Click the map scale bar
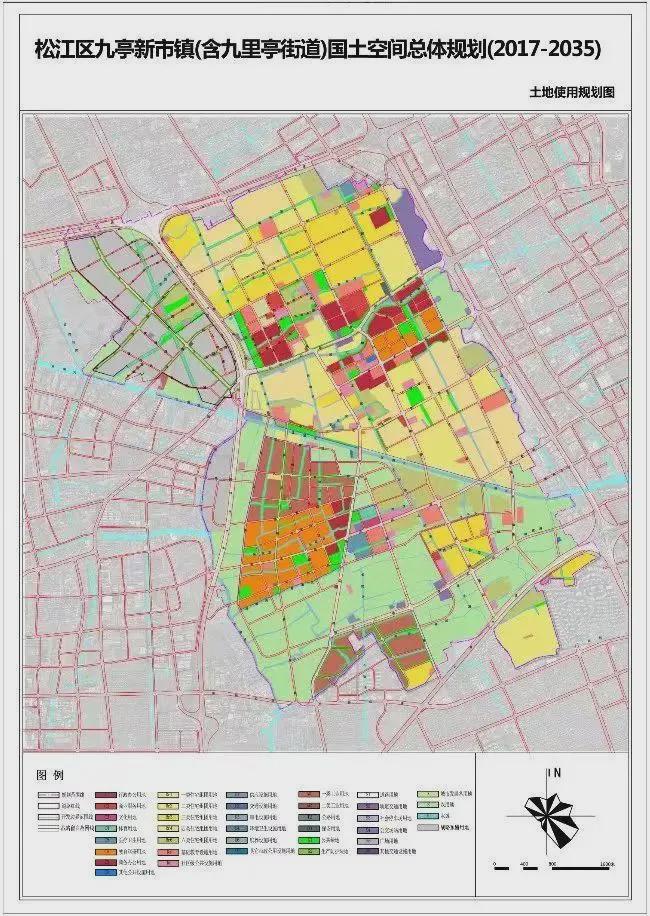The image size is (650, 916). click(552, 867)
